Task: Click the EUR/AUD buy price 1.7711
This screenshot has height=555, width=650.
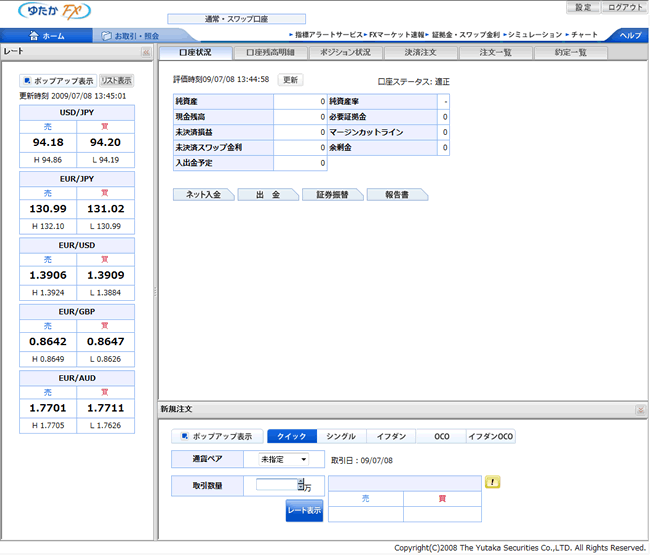Action: [x=105, y=408]
